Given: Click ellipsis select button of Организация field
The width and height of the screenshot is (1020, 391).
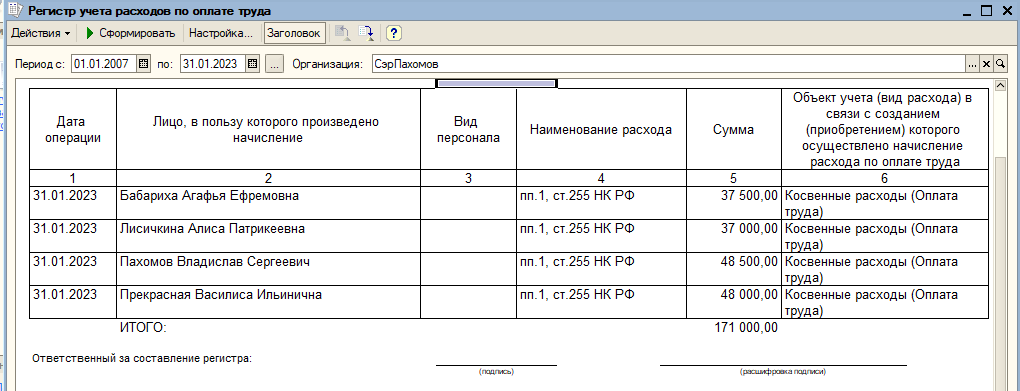Looking at the screenshot, I should (x=973, y=64).
